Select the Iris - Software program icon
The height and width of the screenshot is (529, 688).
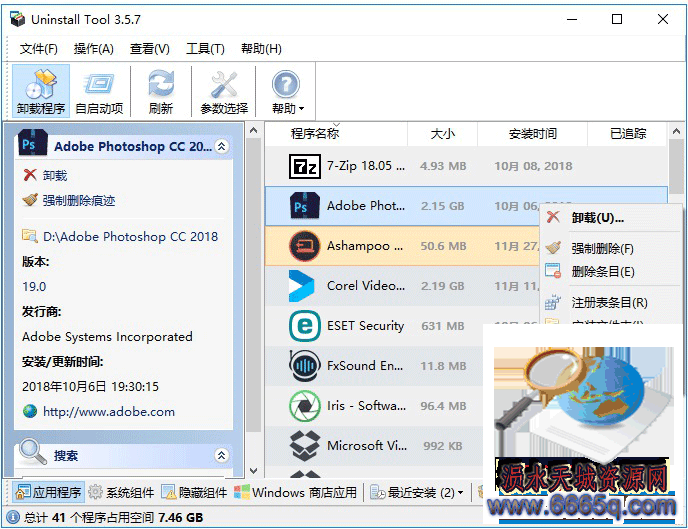pyautogui.click(x=305, y=406)
